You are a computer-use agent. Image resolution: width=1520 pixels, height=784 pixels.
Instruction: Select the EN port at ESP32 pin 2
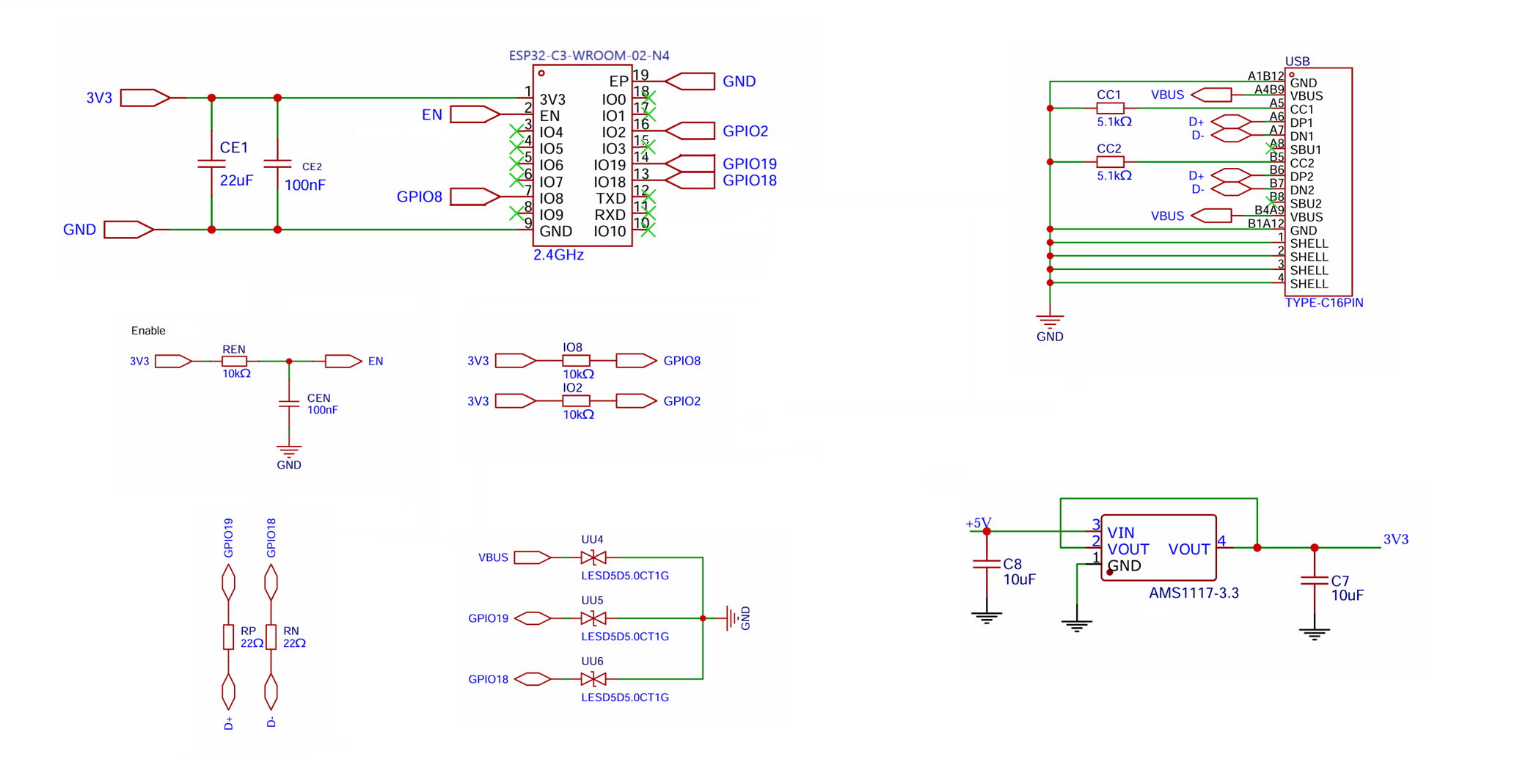(x=475, y=114)
